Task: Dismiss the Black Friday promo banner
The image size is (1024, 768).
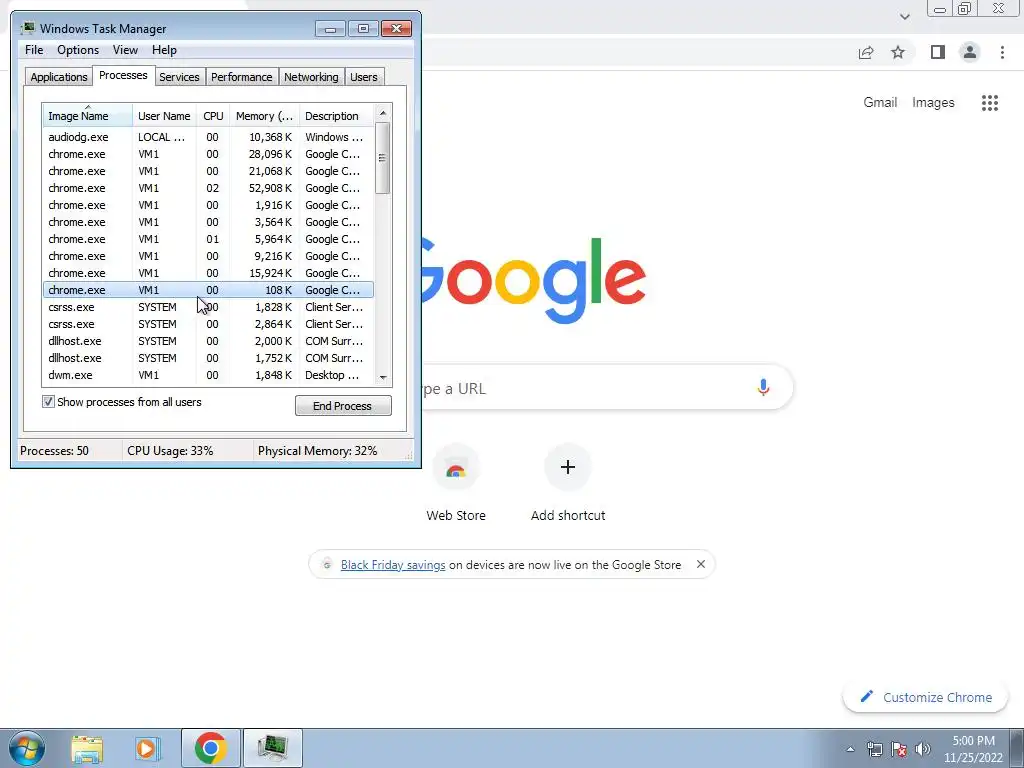Action: coord(701,564)
